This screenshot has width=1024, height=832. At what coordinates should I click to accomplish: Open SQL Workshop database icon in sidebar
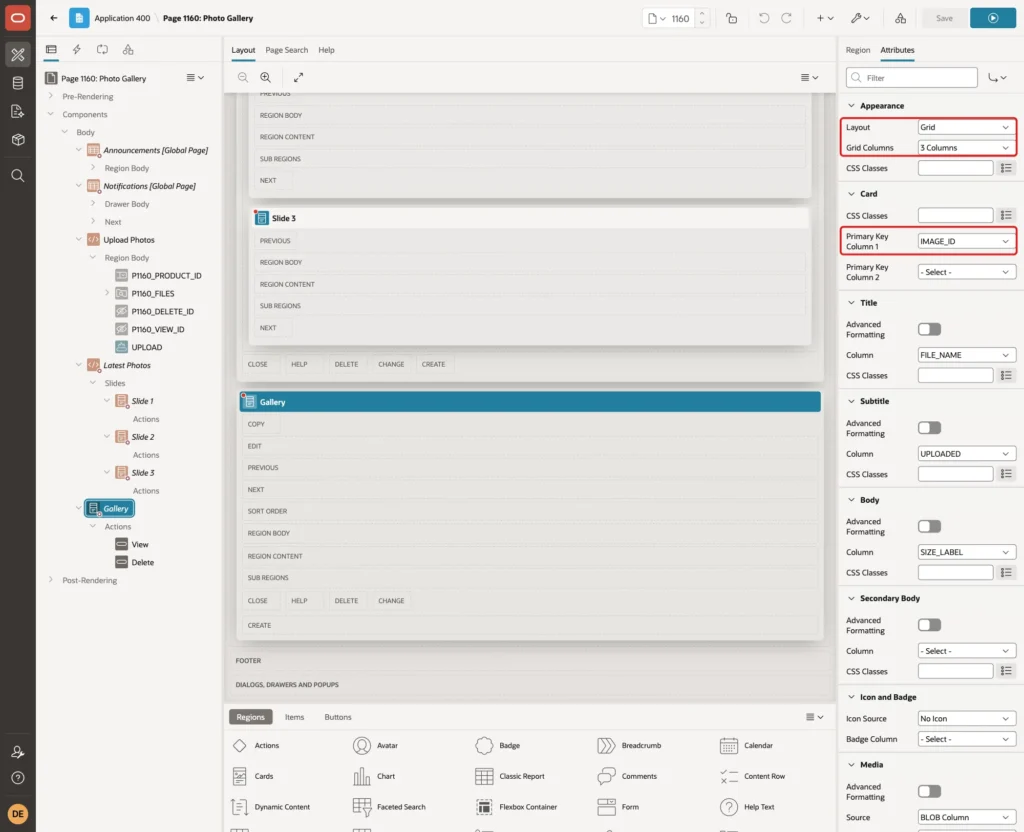[x=18, y=83]
